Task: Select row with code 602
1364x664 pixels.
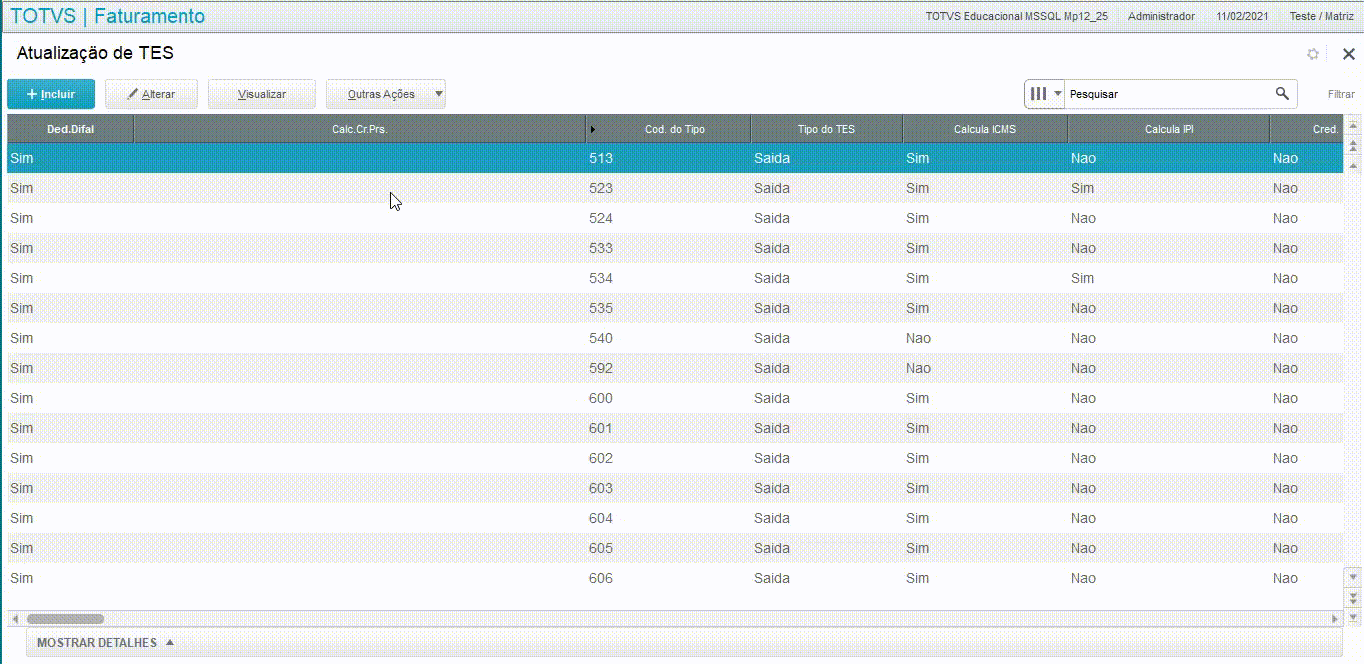Action: click(x=675, y=458)
